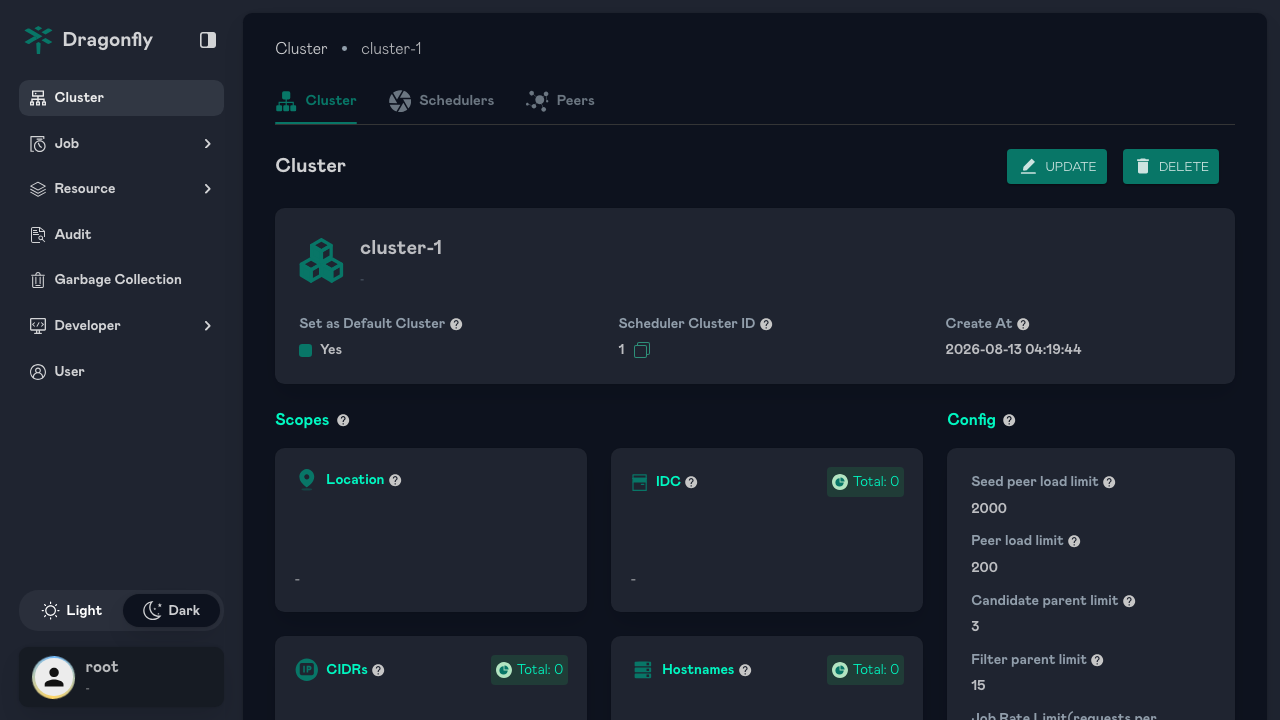Image resolution: width=1280 pixels, height=720 pixels.
Task: Show help icon next to Config
Action: 1009,420
